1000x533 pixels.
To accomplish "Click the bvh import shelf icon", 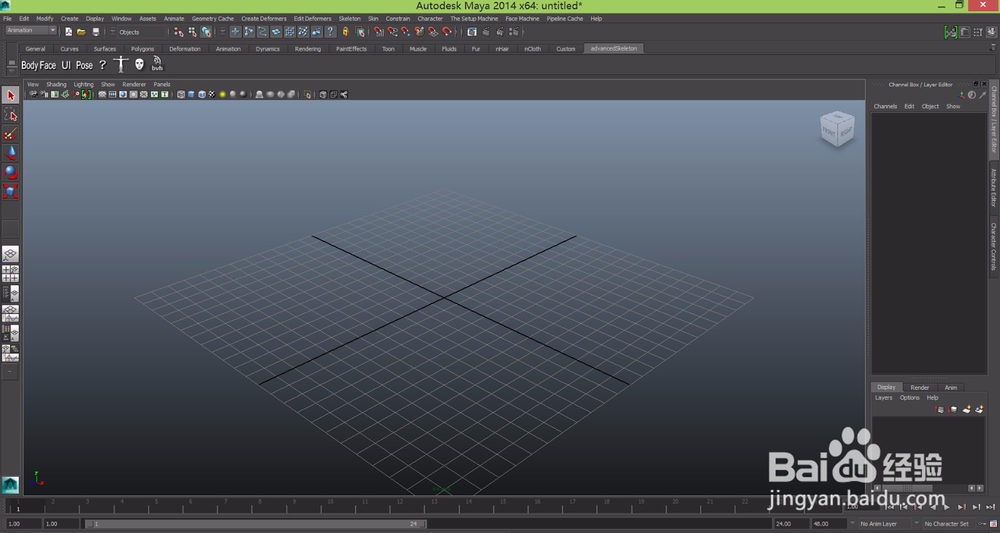I will point(157,64).
